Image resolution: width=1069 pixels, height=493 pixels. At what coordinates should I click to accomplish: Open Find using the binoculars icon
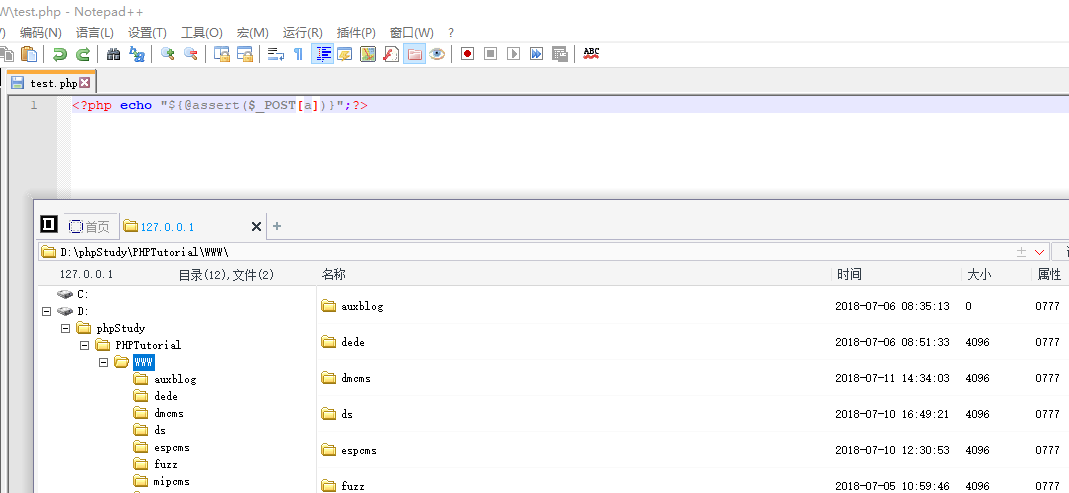(113, 54)
